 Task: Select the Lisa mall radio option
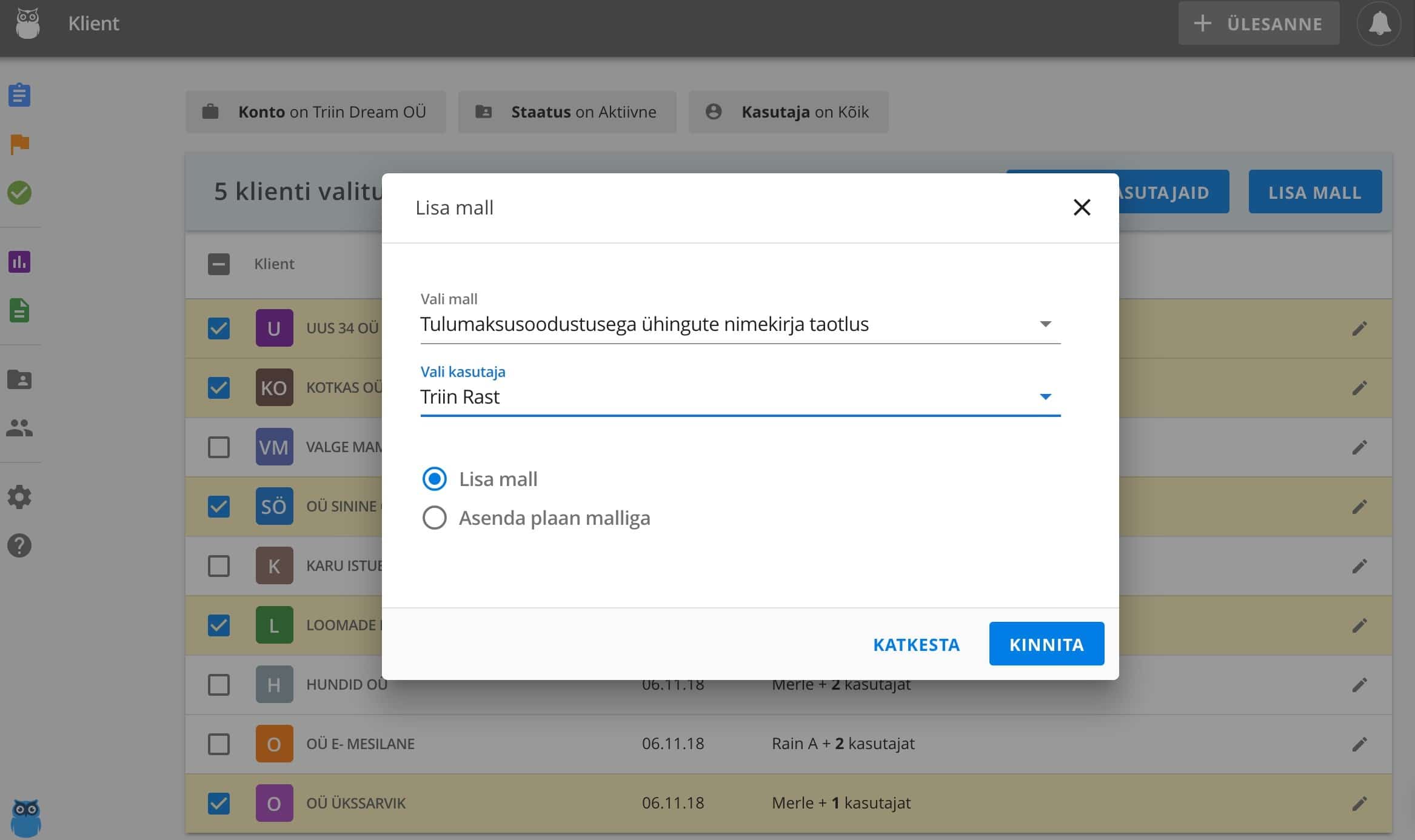point(434,479)
